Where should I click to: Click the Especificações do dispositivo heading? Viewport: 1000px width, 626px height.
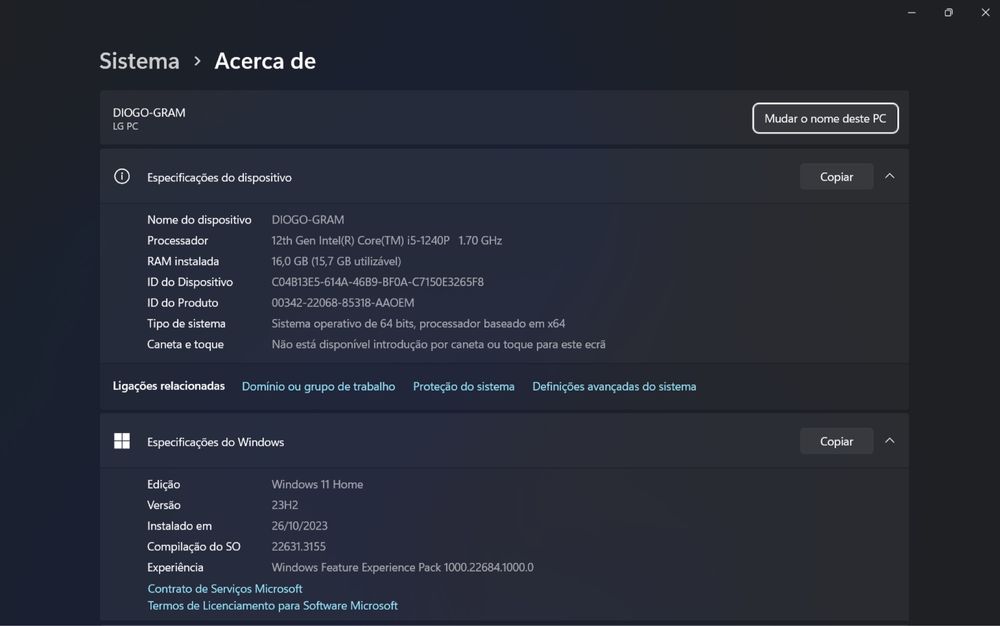pos(219,177)
